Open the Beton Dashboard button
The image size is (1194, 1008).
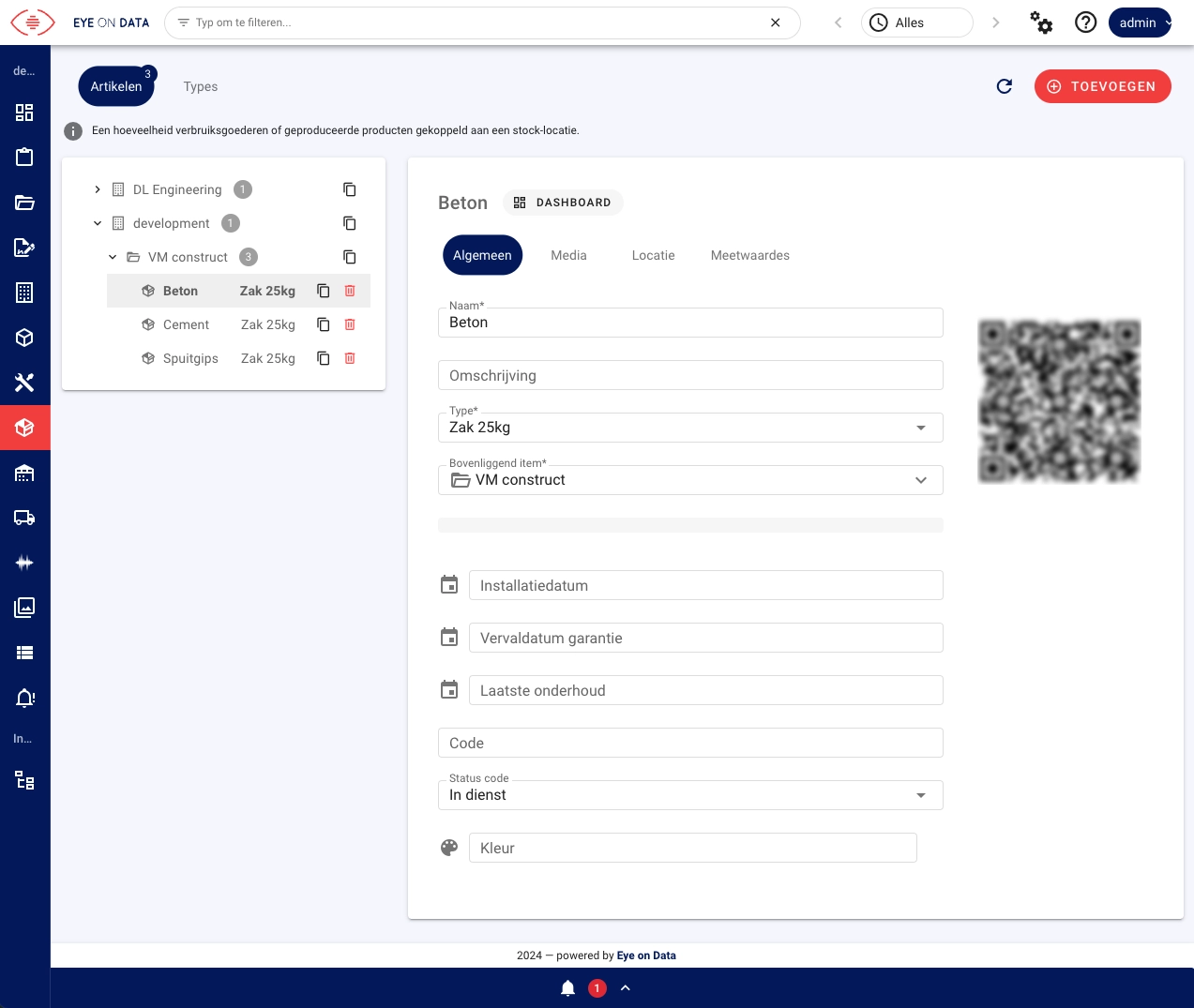tap(563, 203)
